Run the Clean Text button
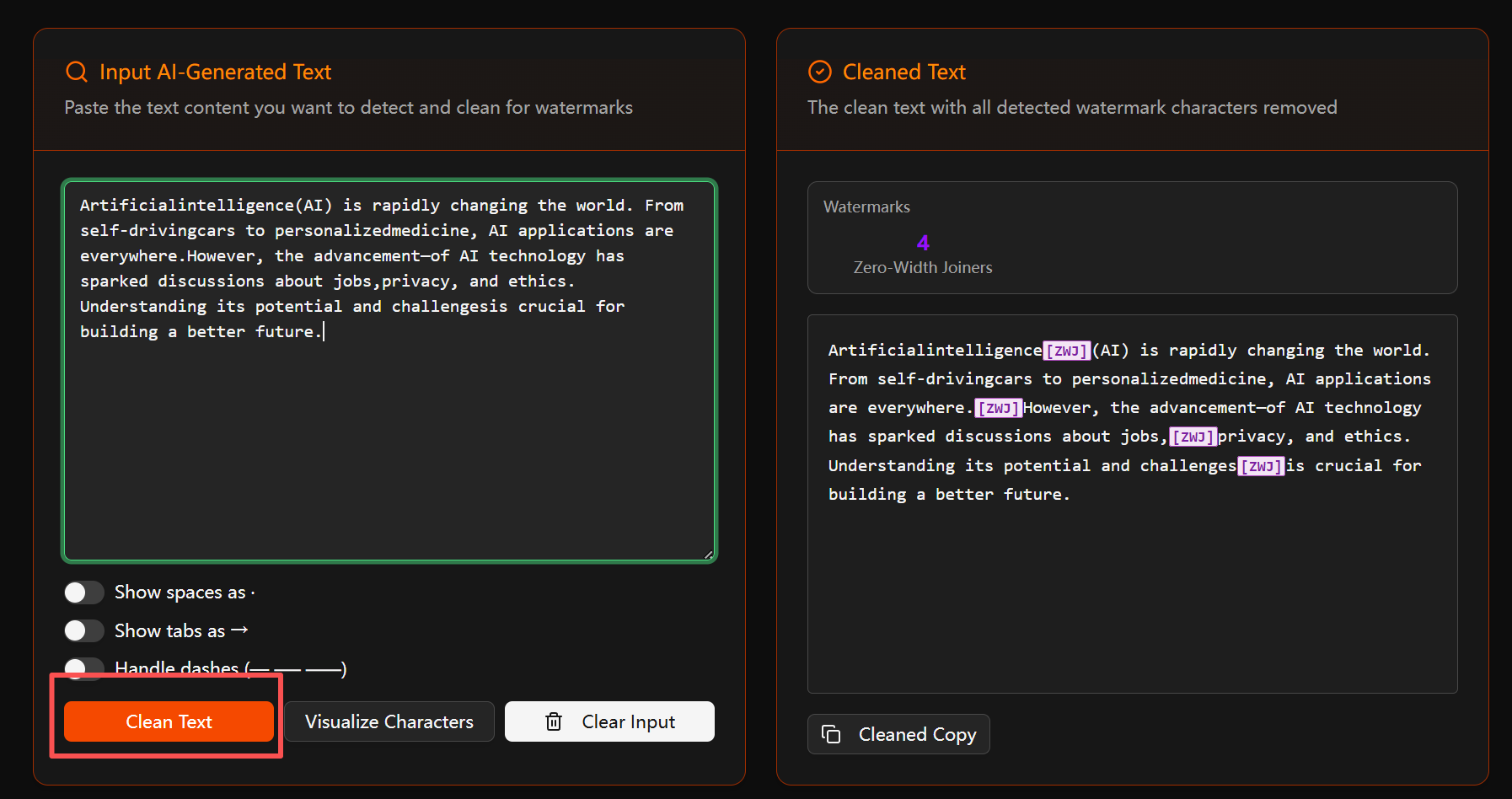This screenshot has width=1512, height=799. 169,721
